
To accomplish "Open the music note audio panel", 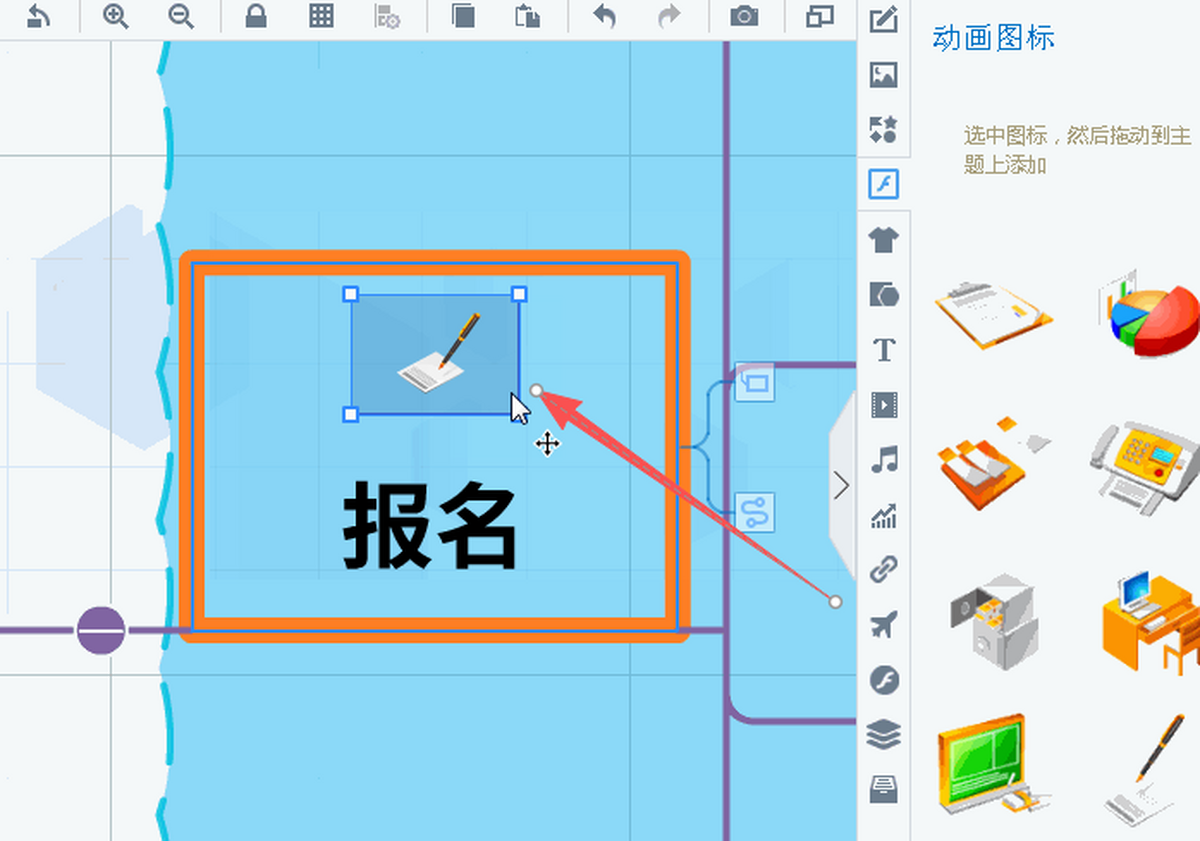I will coord(884,460).
